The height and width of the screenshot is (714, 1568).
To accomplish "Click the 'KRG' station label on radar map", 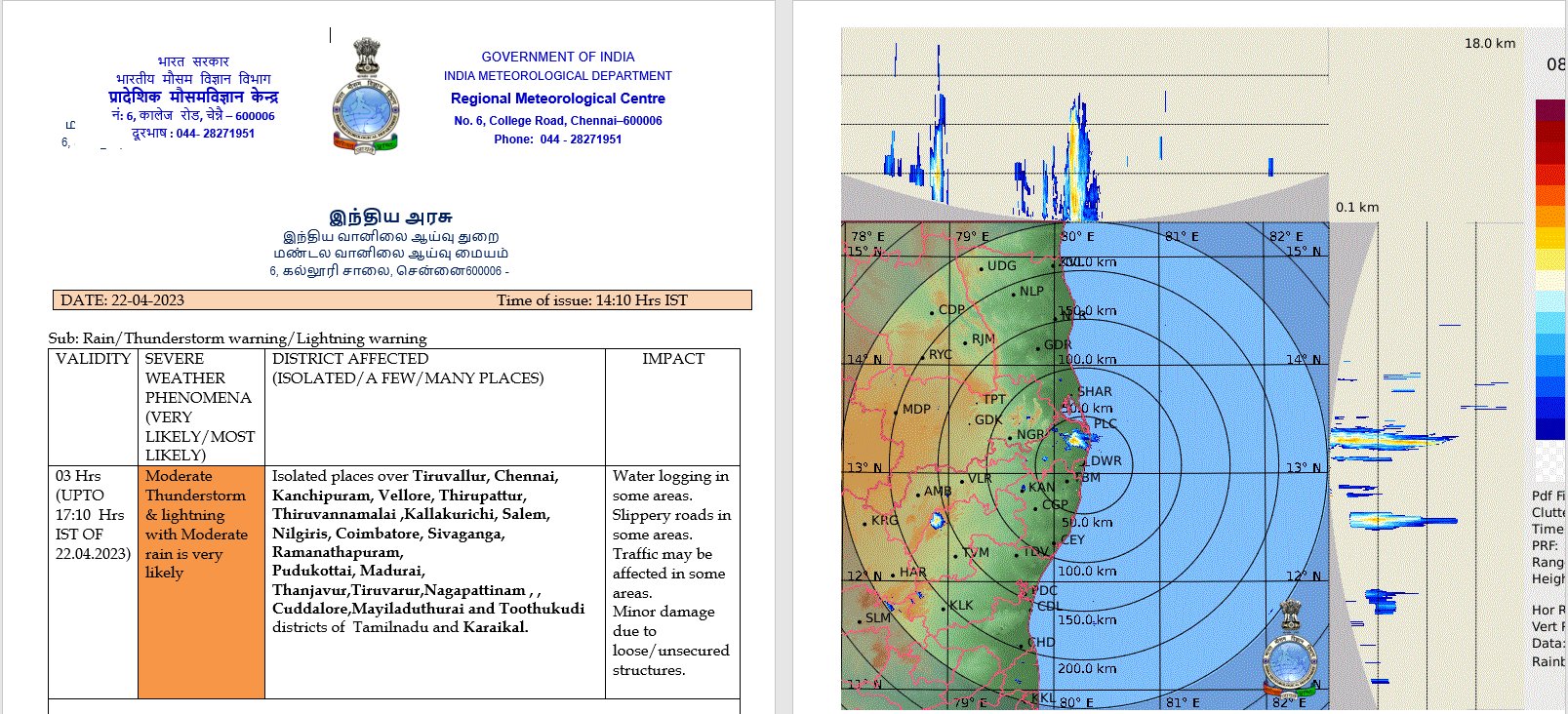I will pyautogui.click(x=885, y=520).
